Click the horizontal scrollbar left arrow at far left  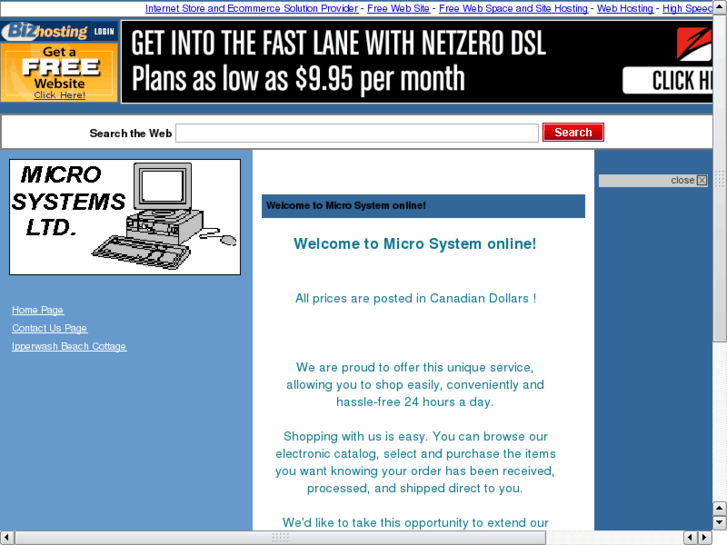point(7,538)
